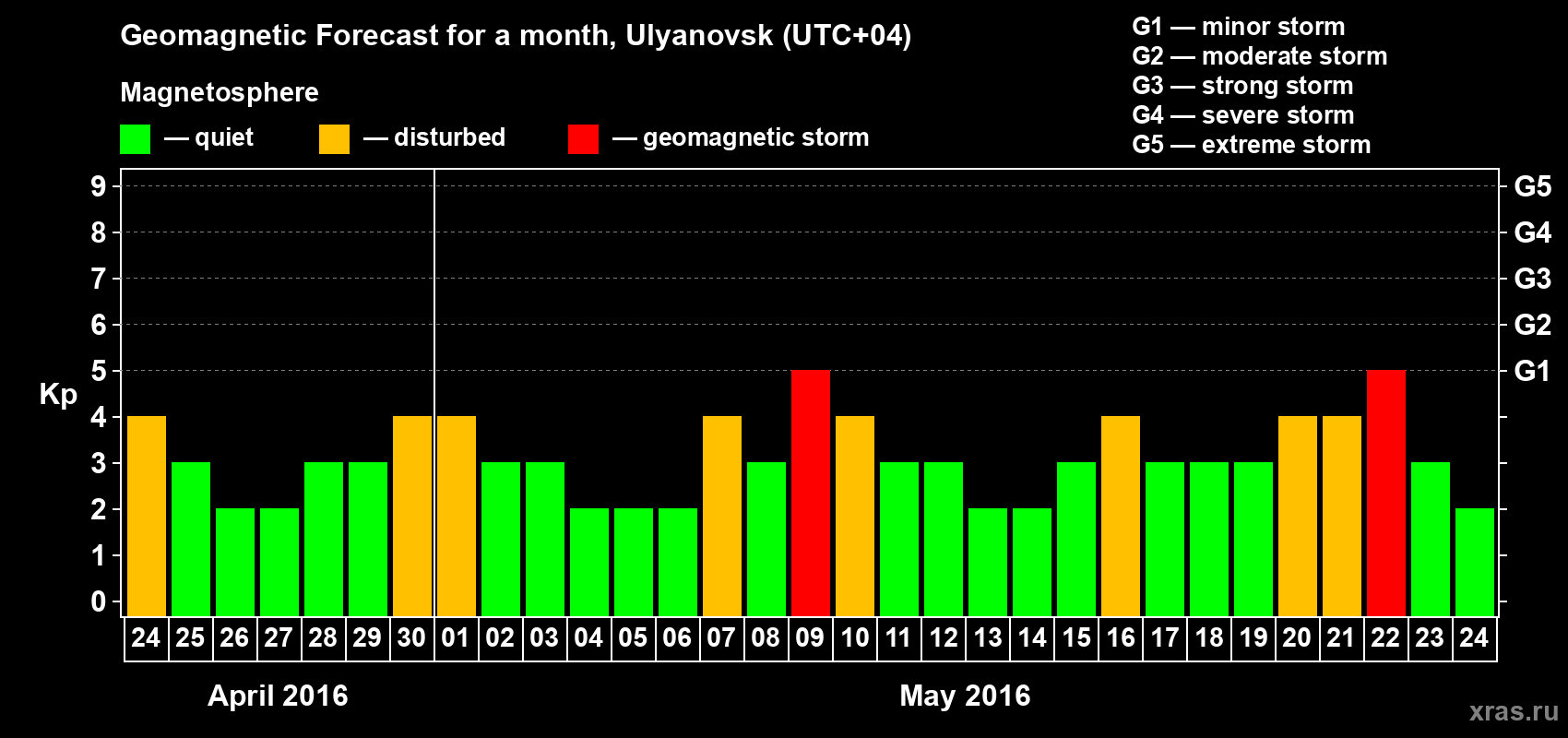Viewport: 1568px width, 738px height.
Task: Click the green bar for May 04
Action: (x=589, y=562)
